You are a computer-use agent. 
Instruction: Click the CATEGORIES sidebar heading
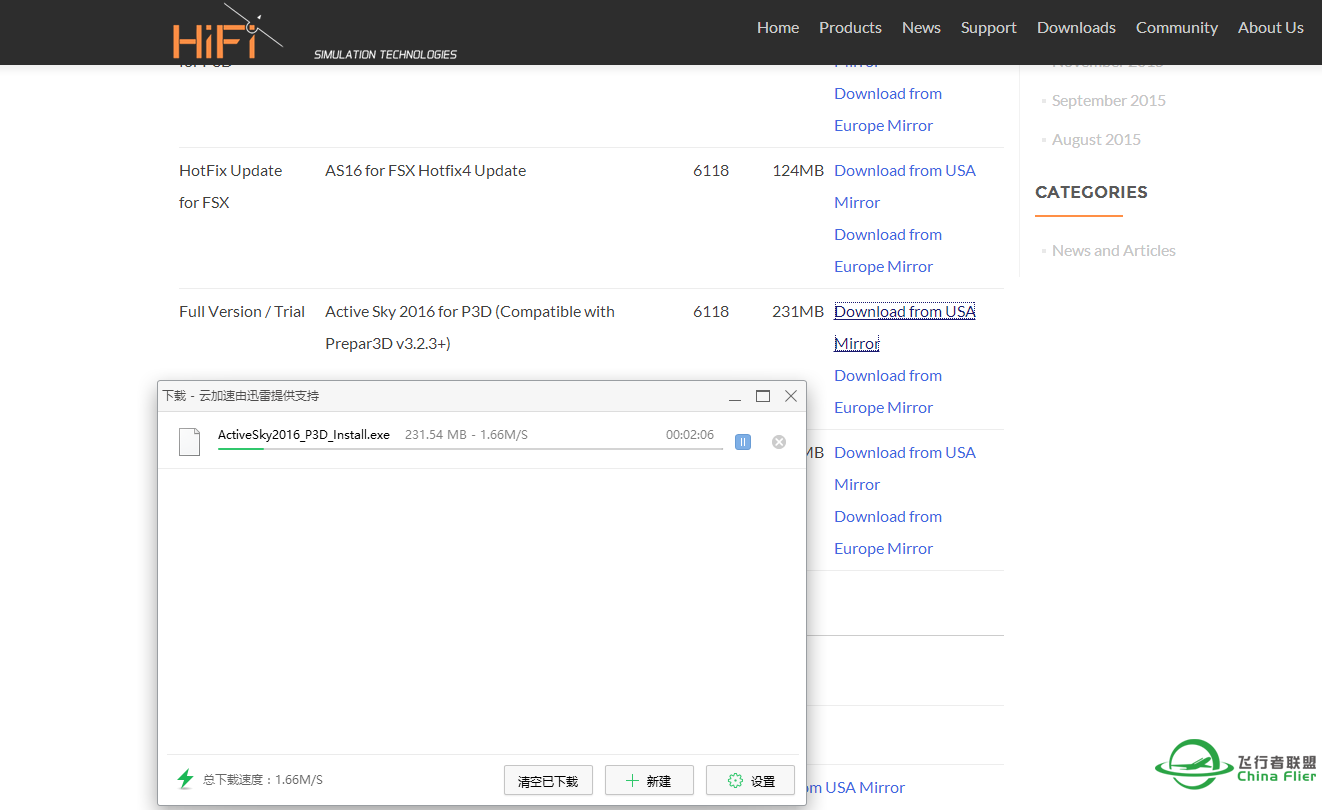point(1091,192)
